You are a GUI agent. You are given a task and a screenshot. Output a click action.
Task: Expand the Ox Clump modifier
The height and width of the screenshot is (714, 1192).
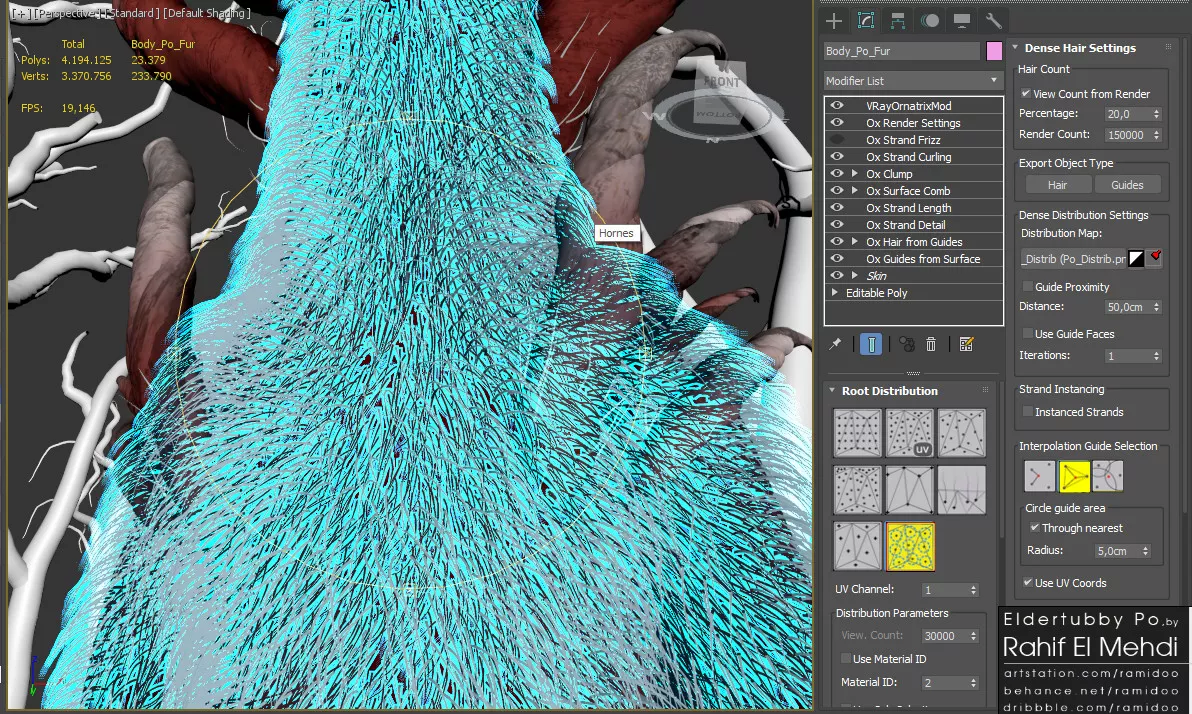point(854,174)
